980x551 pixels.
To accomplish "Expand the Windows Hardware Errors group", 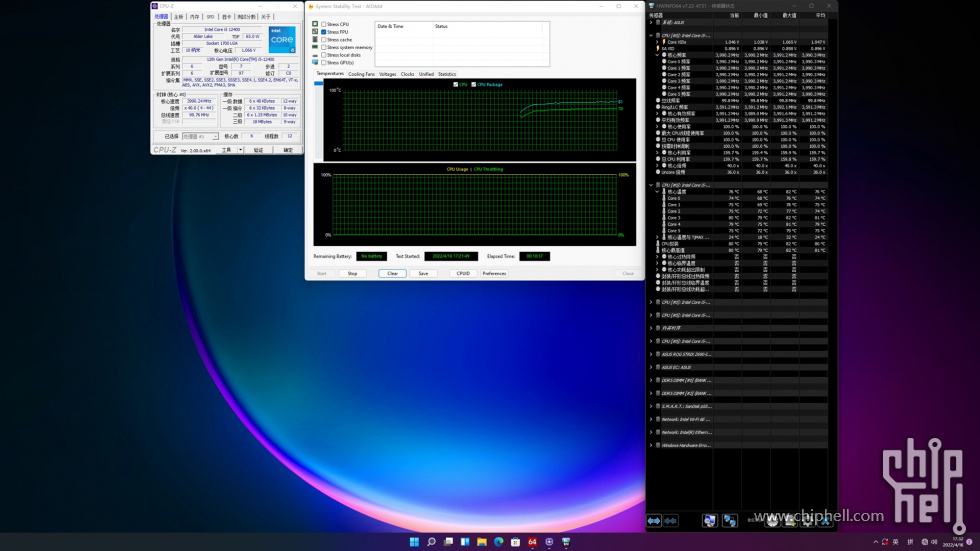I will (x=651, y=445).
